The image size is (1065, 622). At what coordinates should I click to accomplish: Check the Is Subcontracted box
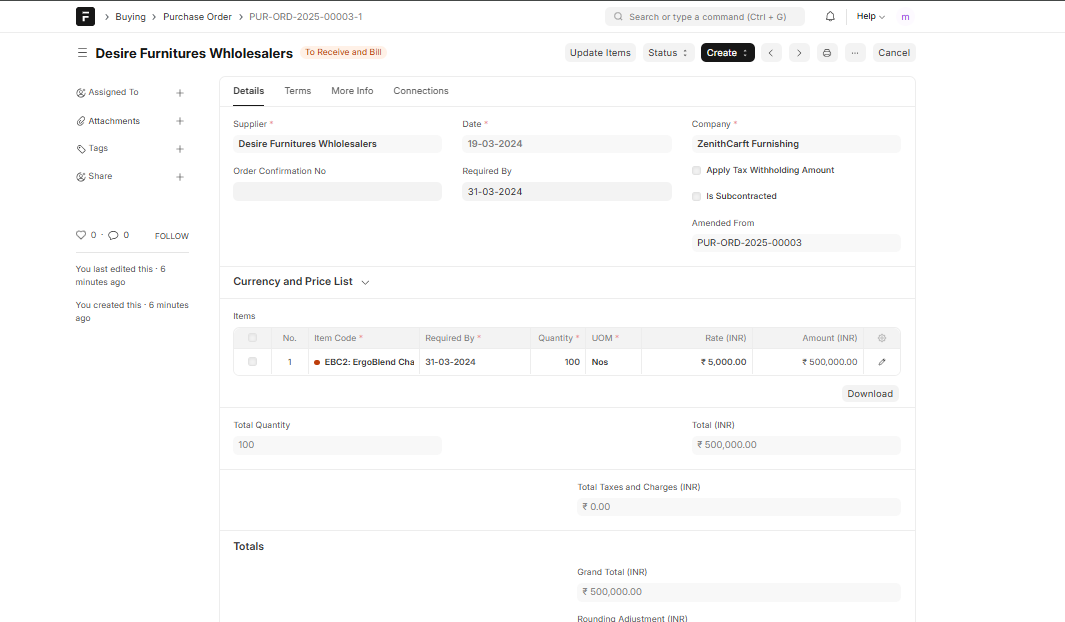click(696, 196)
